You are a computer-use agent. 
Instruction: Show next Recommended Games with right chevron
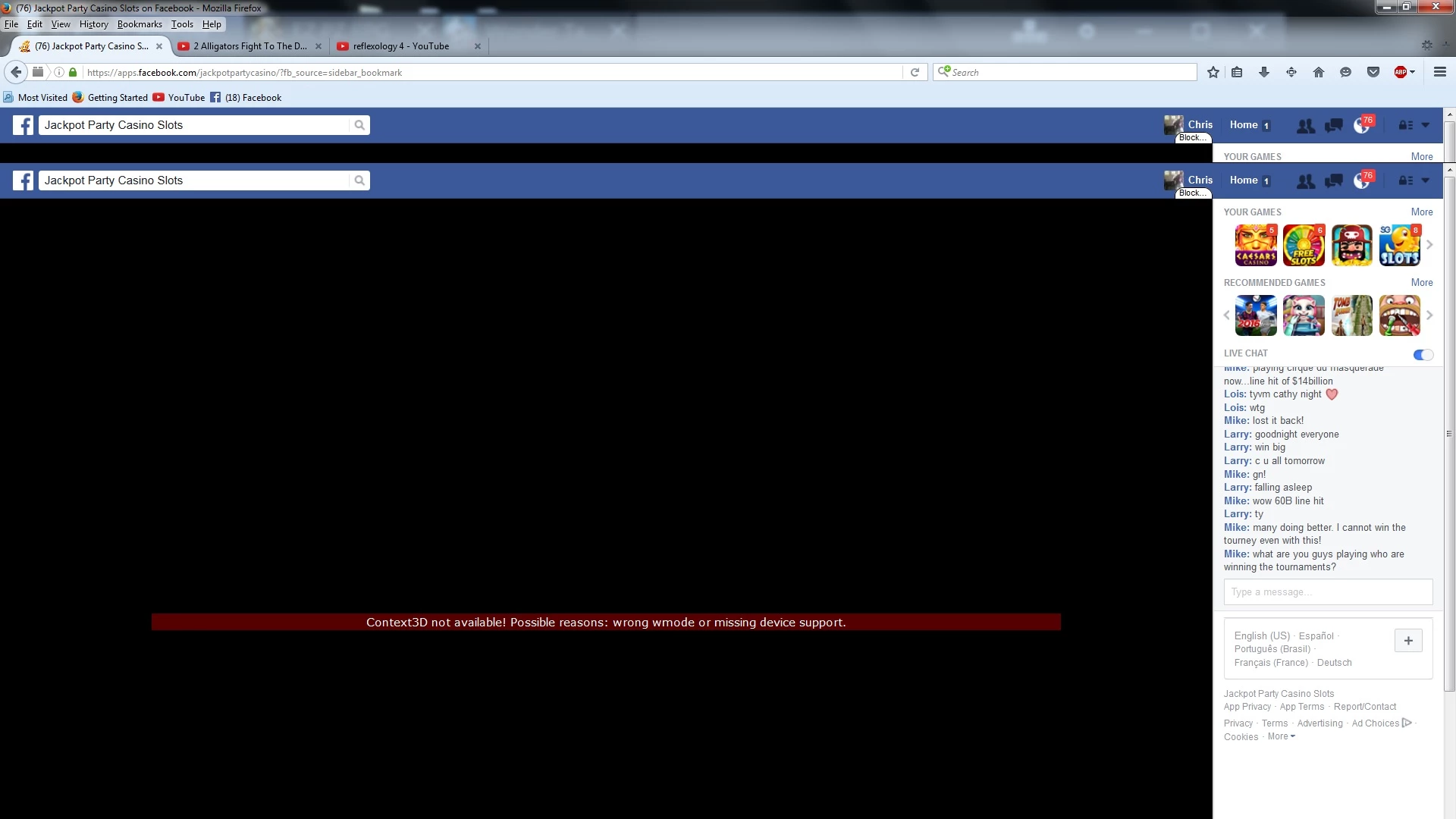[1429, 315]
